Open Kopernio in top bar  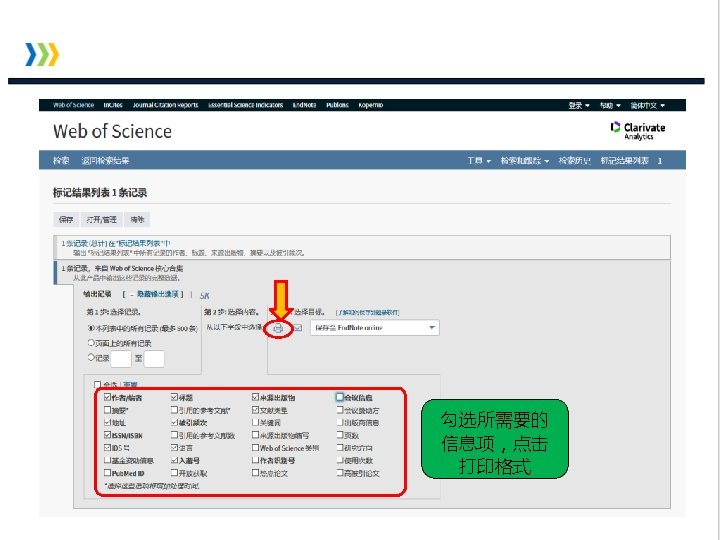click(371, 105)
